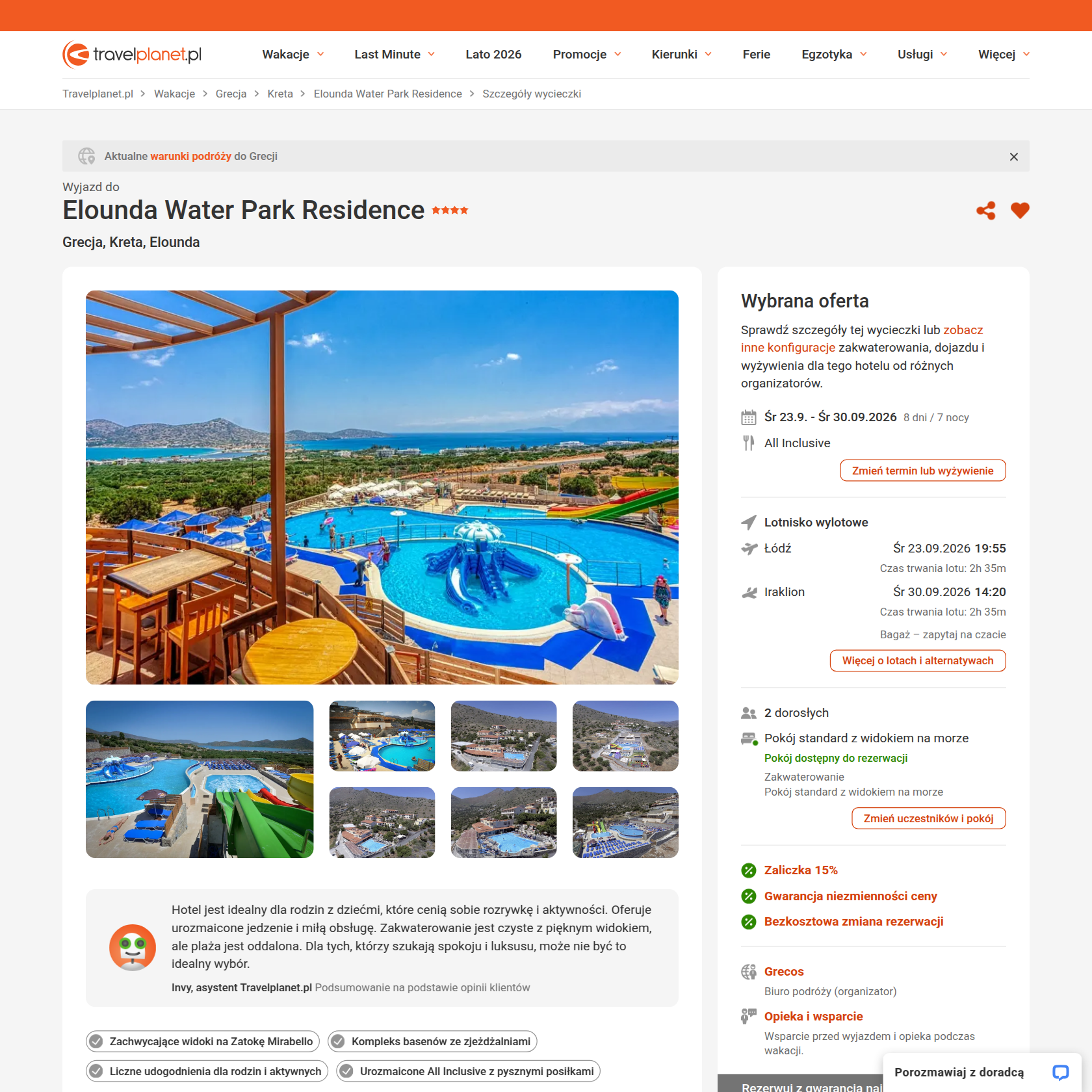The image size is (1092, 1092).
Task: Open the chat bubble icon in Porozmawiaj z doradcą
Action: click(1060, 1072)
